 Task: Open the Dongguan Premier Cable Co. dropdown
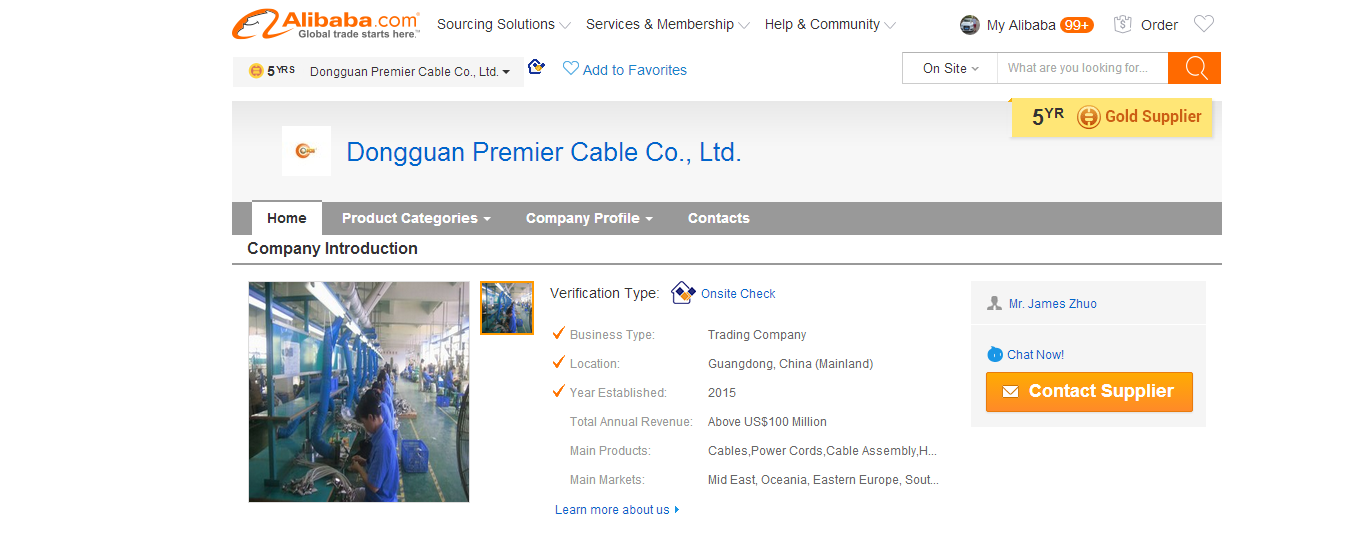(410, 72)
